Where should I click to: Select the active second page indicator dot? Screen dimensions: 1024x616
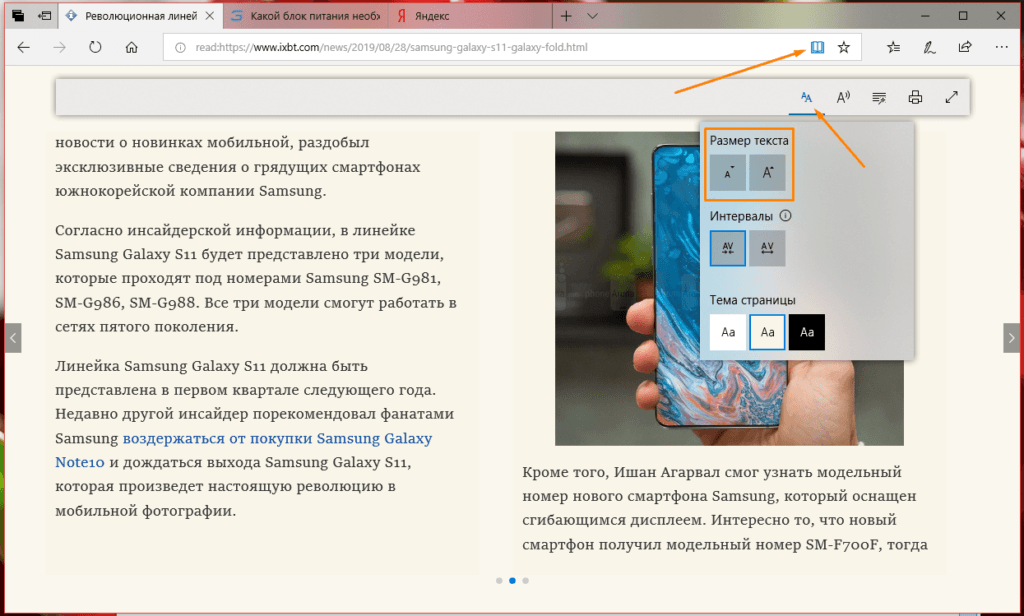coord(513,580)
